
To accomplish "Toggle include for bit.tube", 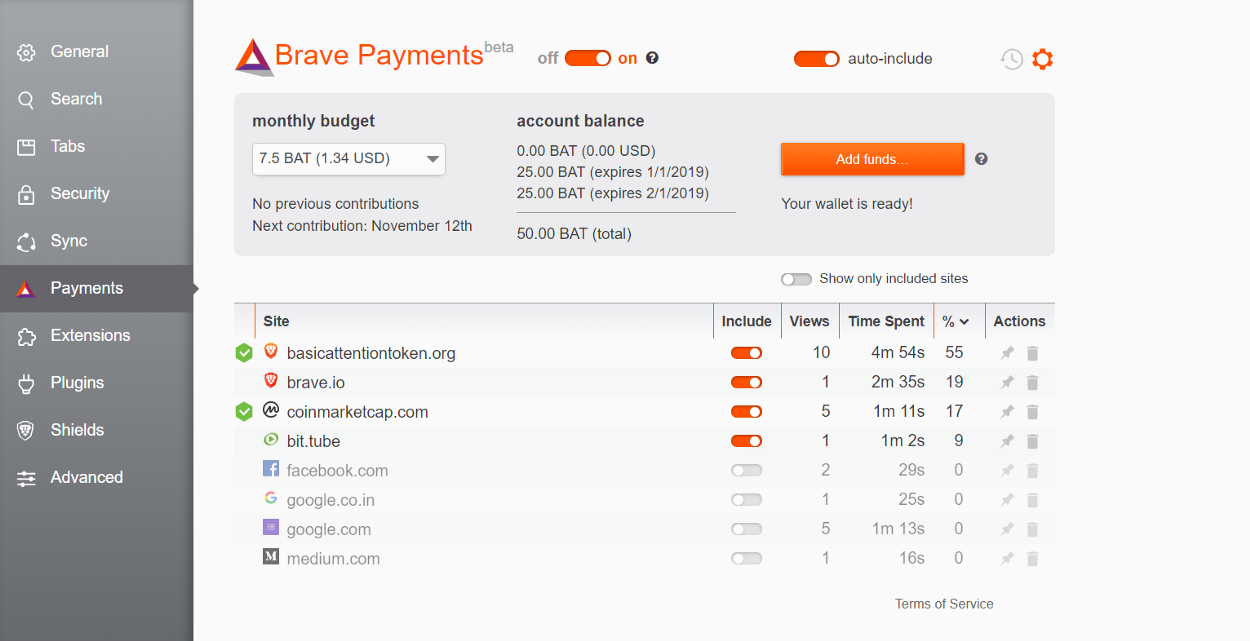I will pos(746,441).
